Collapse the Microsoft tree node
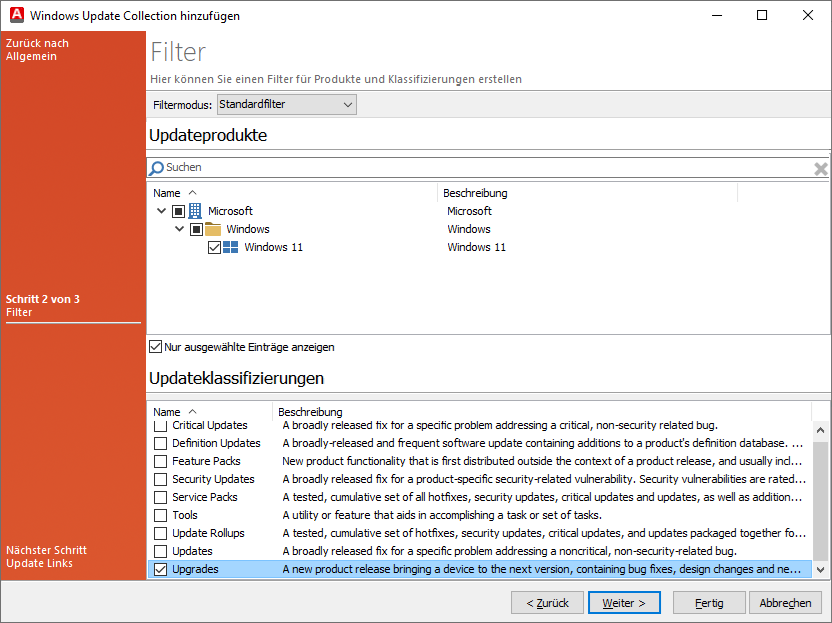Screen dimensions: 832x623 [x=161, y=211]
